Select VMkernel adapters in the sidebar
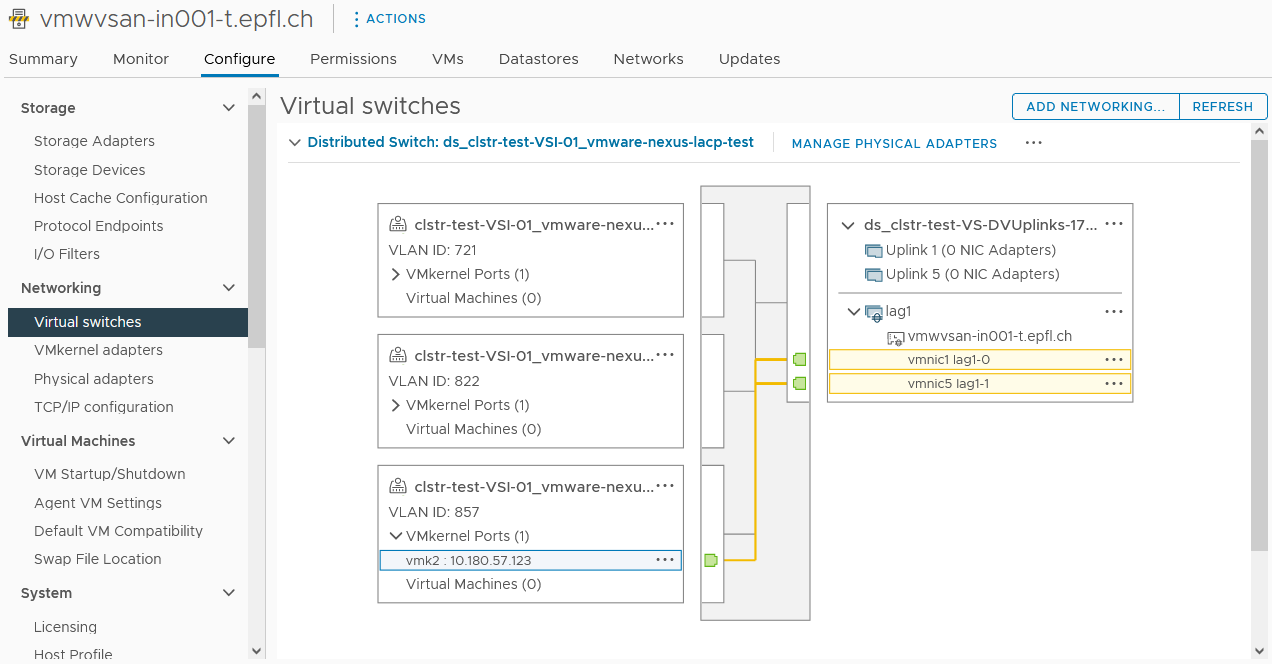The width and height of the screenshot is (1272, 664). (x=98, y=350)
